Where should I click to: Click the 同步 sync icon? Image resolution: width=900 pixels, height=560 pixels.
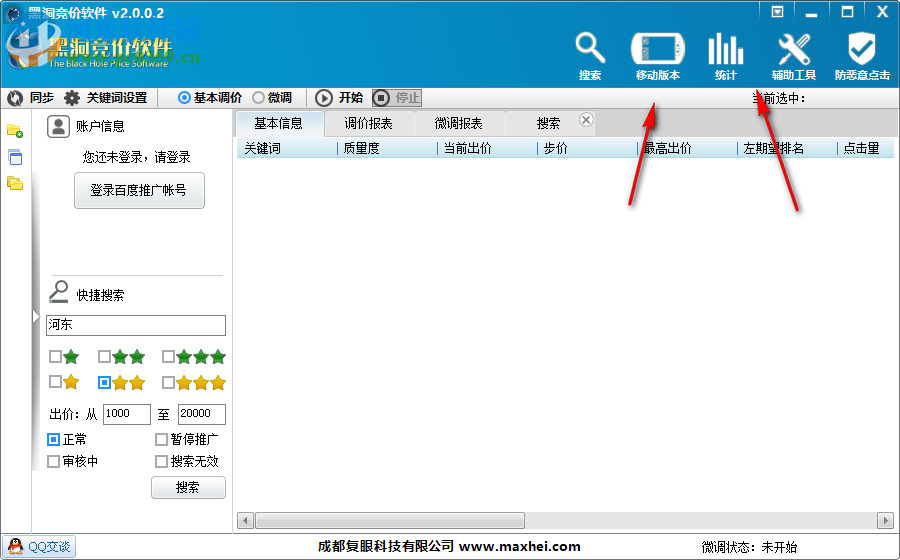(x=15, y=98)
